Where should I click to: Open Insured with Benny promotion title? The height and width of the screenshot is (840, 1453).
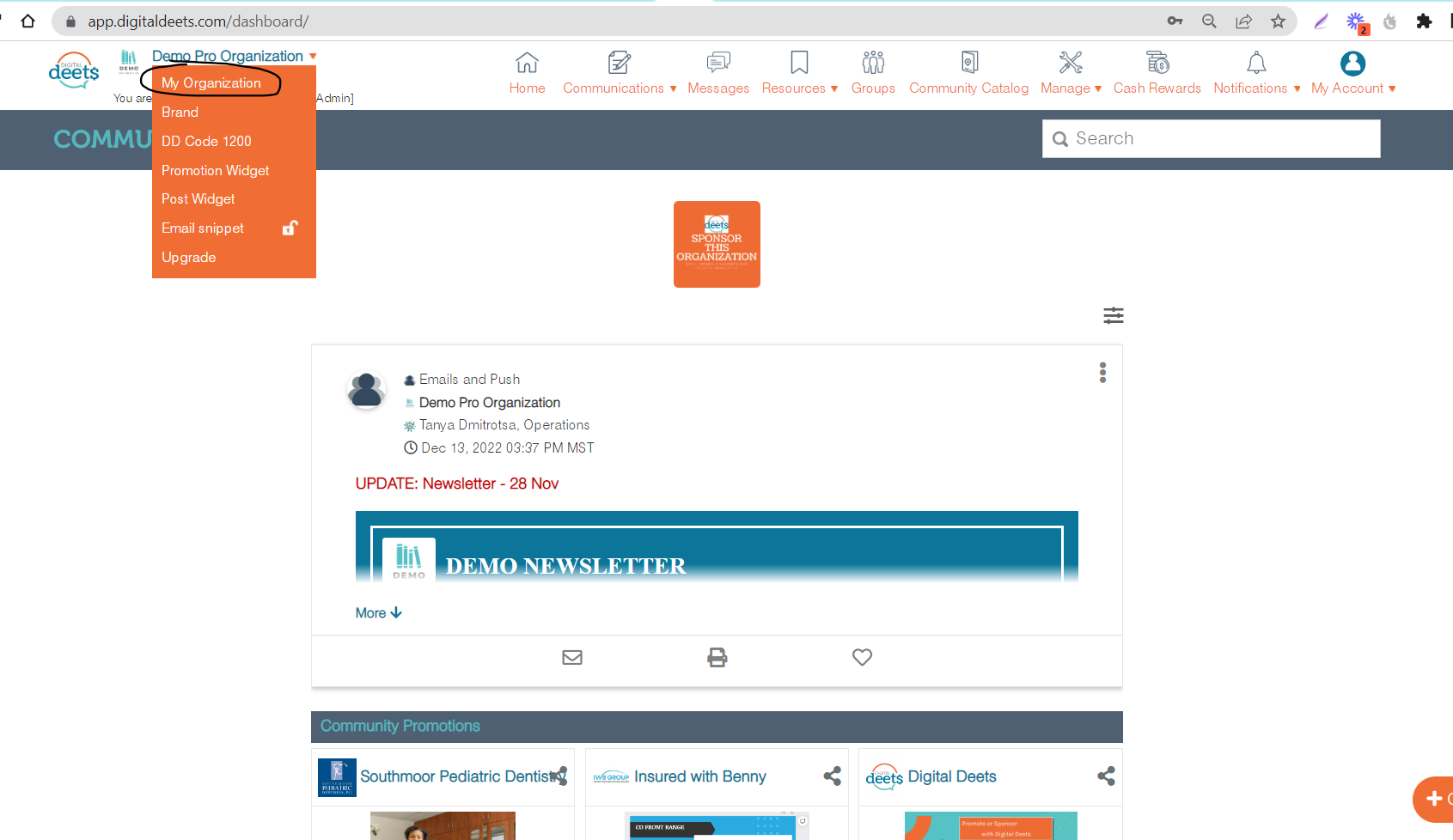[700, 776]
